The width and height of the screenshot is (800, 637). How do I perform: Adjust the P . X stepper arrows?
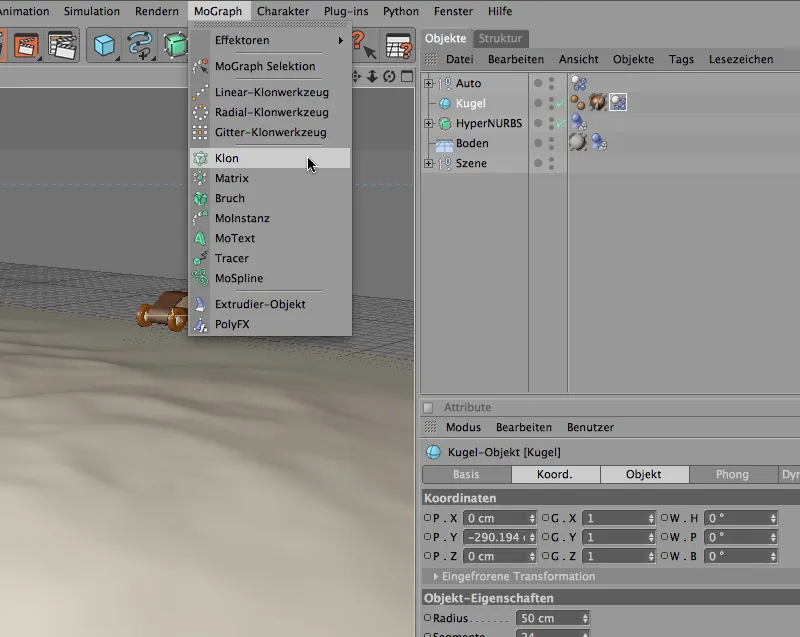click(532, 518)
